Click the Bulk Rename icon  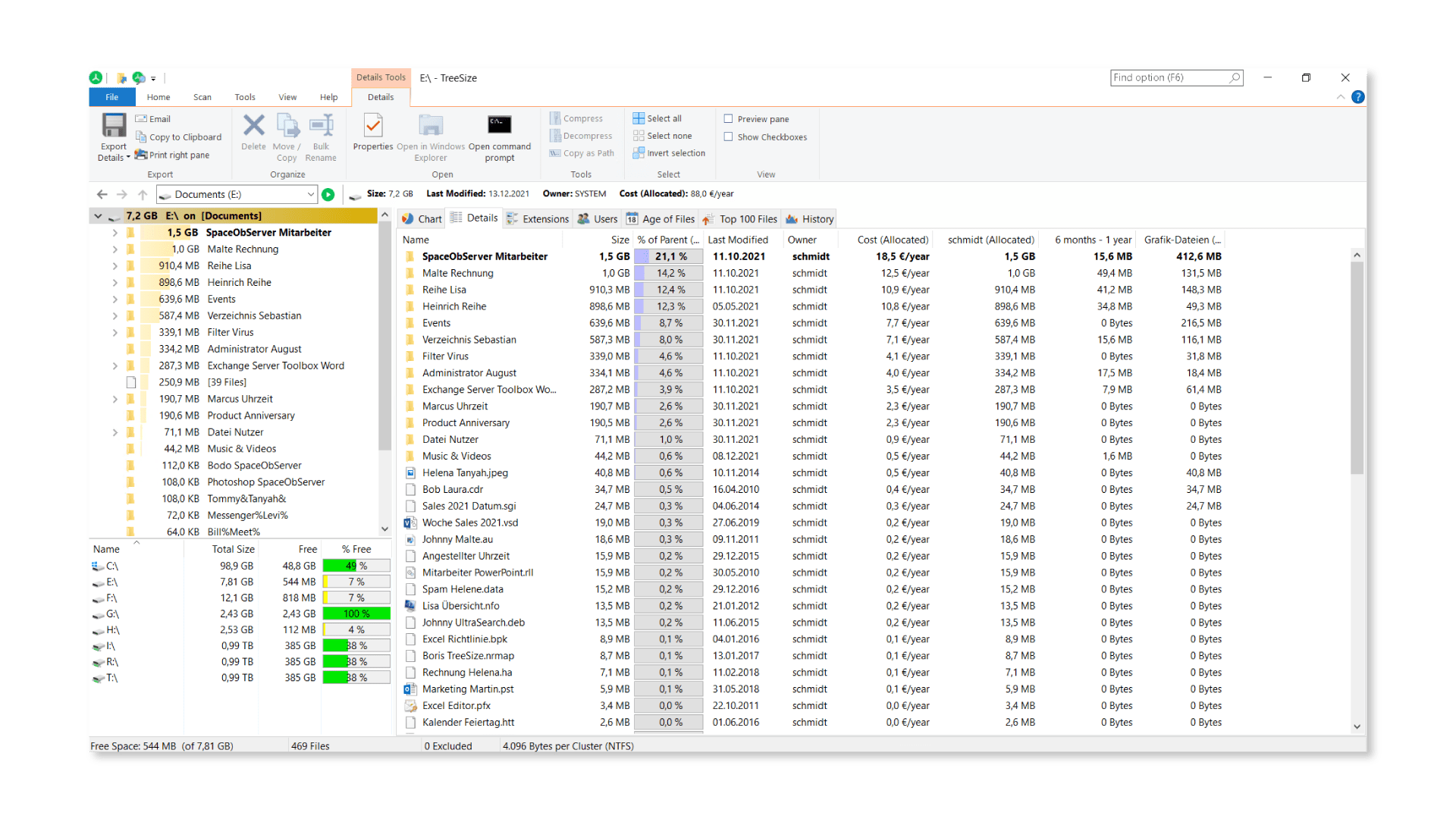(x=321, y=126)
